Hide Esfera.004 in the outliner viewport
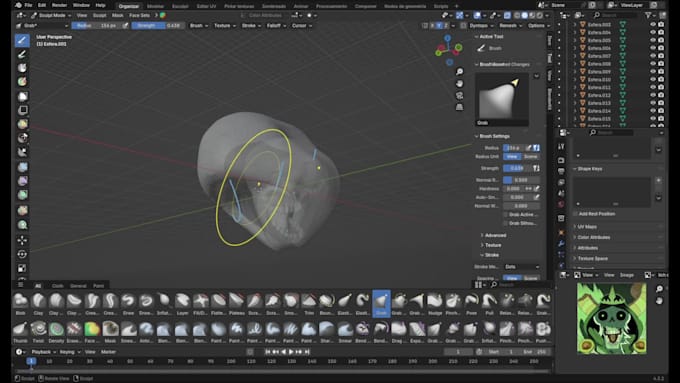Screen dimensions: 680x383 tap(653, 33)
